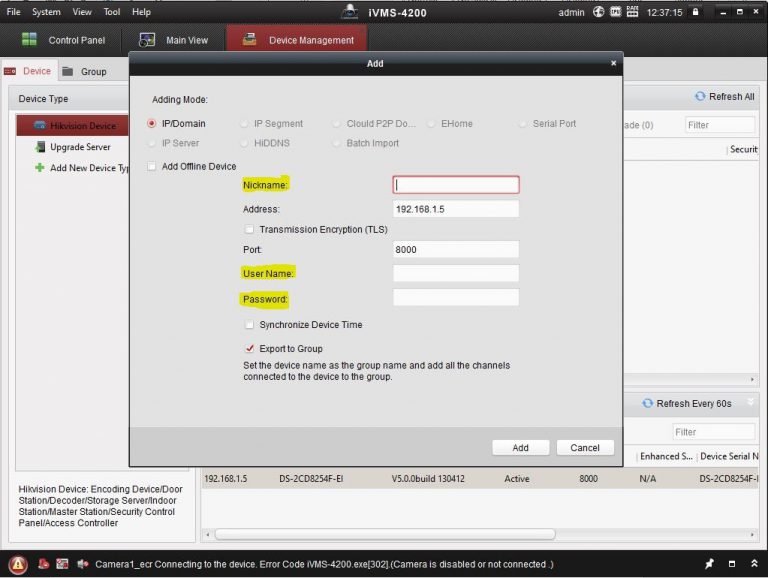Open the Control Panel tab
The image size is (768, 578).
tap(64, 40)
